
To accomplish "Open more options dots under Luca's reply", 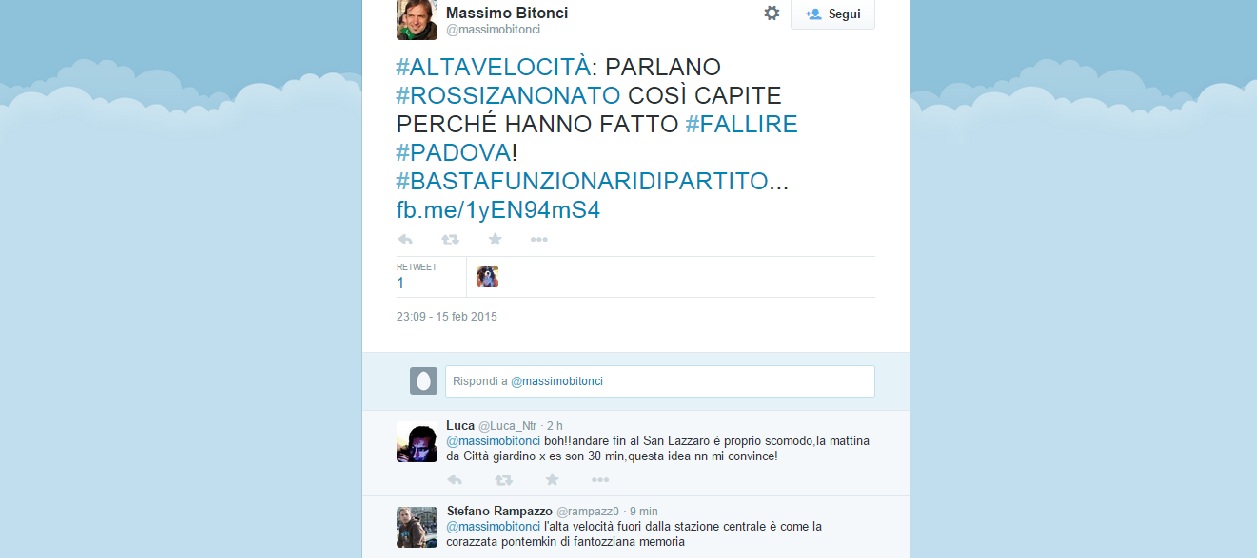I will click(x=600, y=480).
